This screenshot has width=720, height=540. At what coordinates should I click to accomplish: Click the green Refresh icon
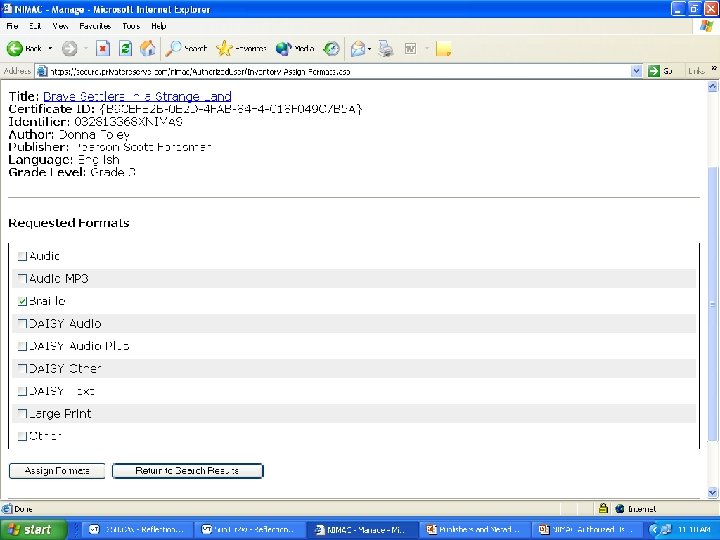tap(125, 48)
